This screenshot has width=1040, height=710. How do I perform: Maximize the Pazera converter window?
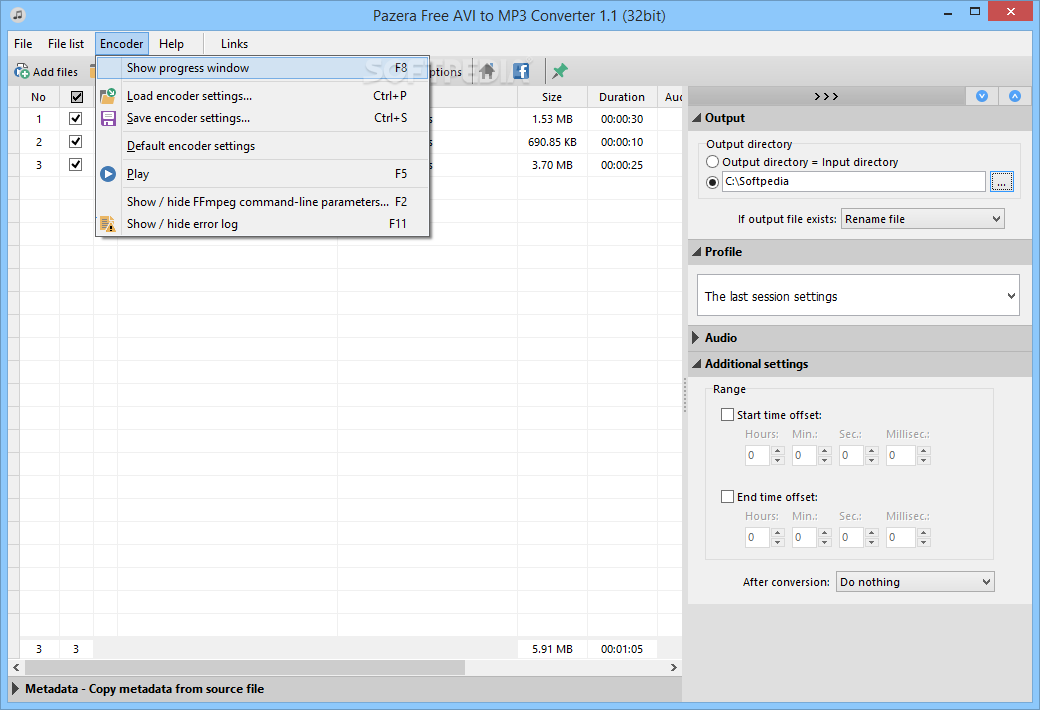tap(974, 11)
